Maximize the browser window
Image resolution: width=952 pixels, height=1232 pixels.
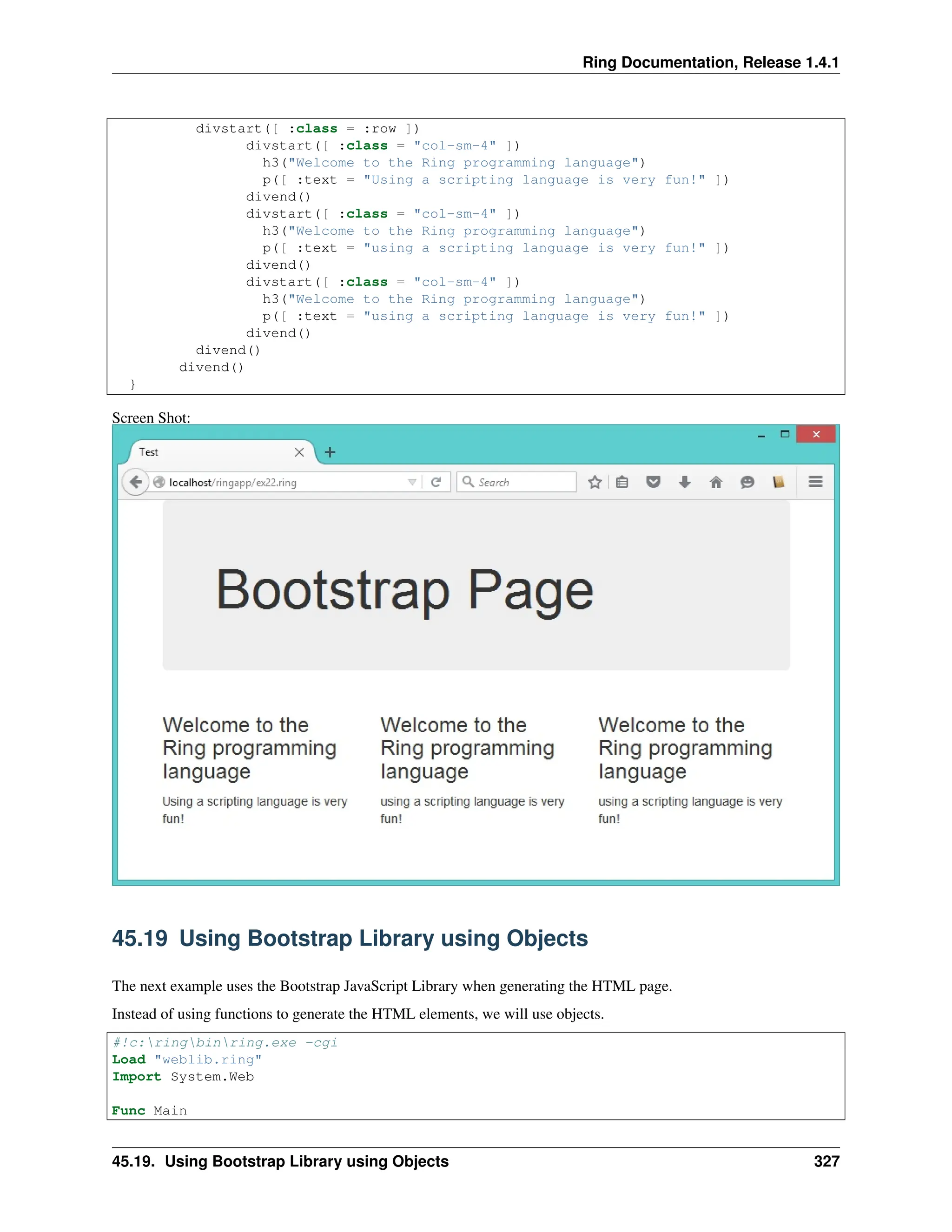785,434
